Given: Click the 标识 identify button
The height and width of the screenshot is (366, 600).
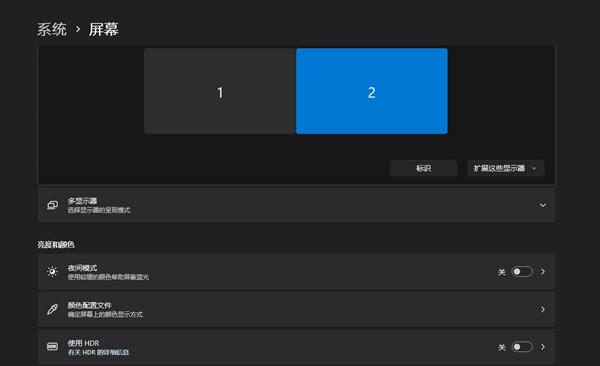Looking at the screenshot, I should click(424, 168).
